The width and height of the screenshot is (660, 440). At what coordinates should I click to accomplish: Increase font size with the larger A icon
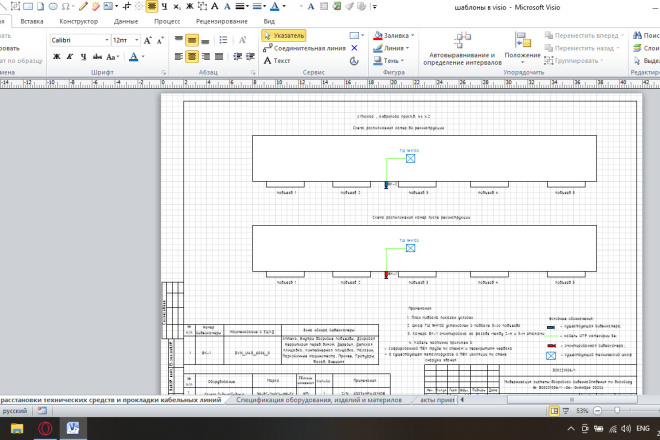pos(147,40)
